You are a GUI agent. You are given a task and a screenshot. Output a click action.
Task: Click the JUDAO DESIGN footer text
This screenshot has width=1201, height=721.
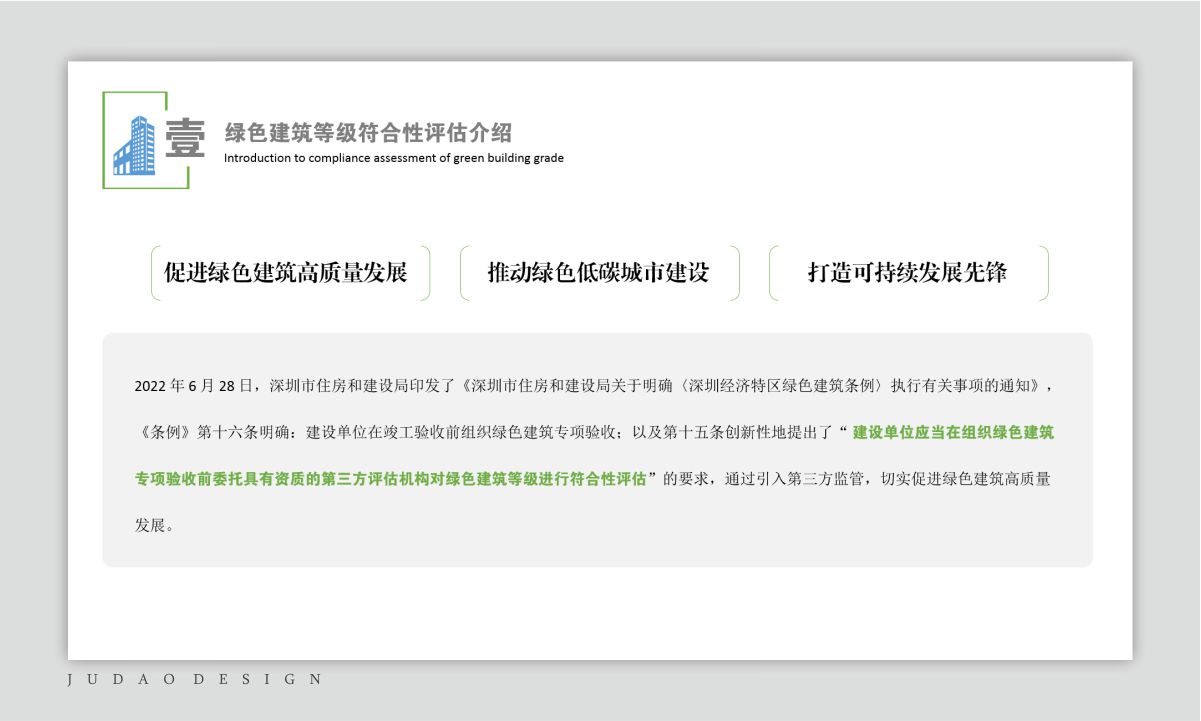[x=195, y=680]
